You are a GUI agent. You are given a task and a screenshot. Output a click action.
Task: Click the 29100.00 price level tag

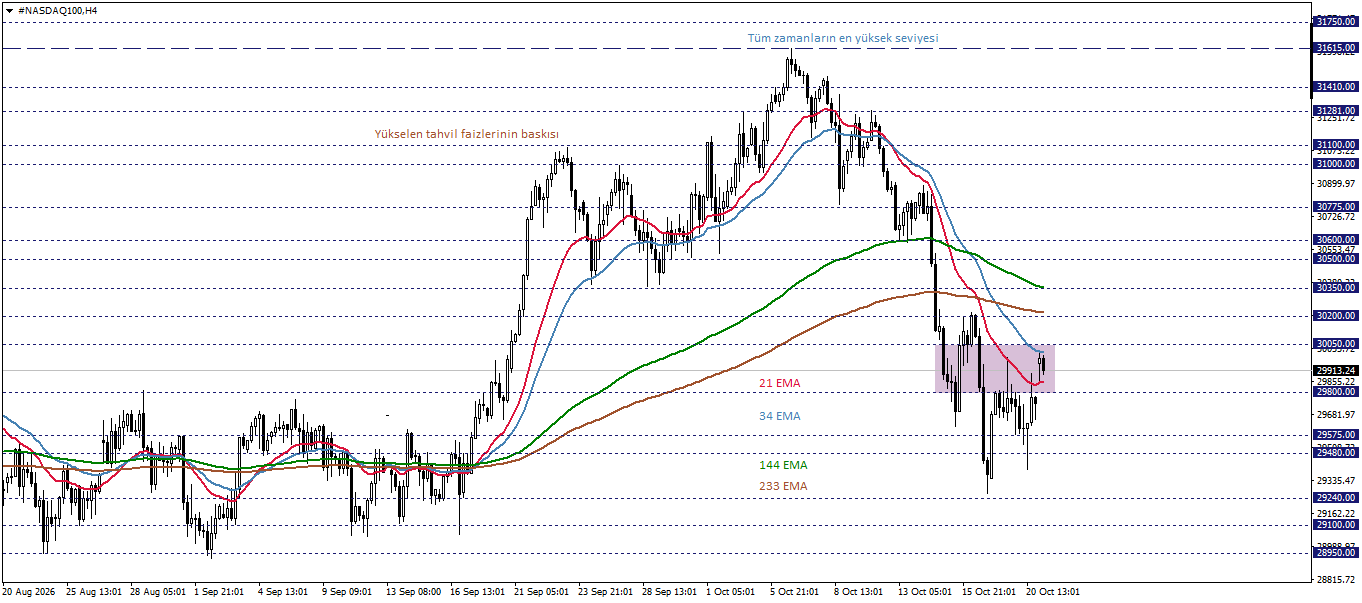click(1336, 525)
